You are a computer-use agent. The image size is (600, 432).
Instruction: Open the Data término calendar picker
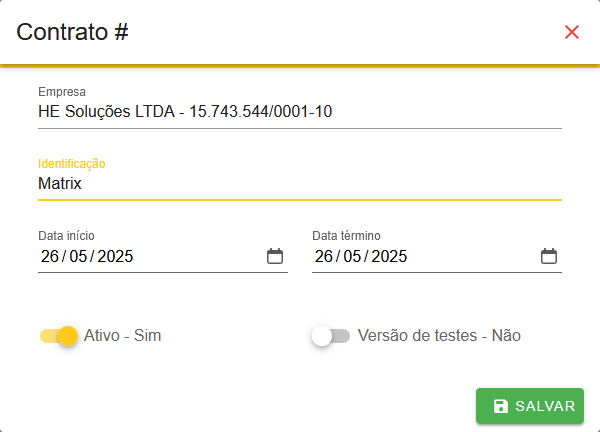click(549, 256)
